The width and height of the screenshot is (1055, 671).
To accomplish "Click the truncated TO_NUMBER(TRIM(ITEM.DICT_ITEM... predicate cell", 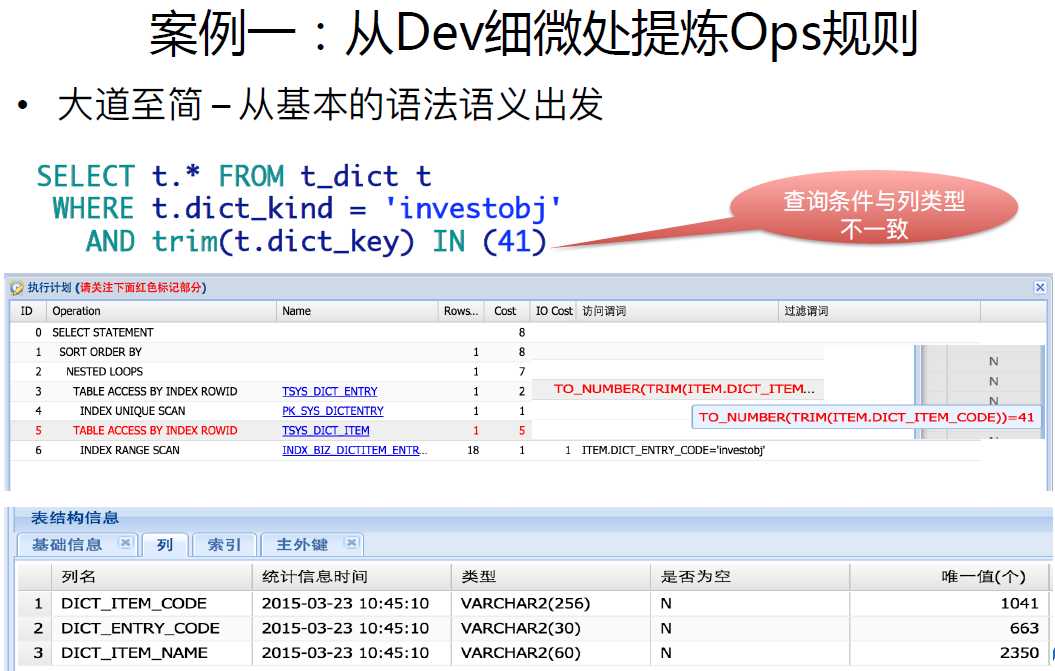I will click(x=684, y=389).
